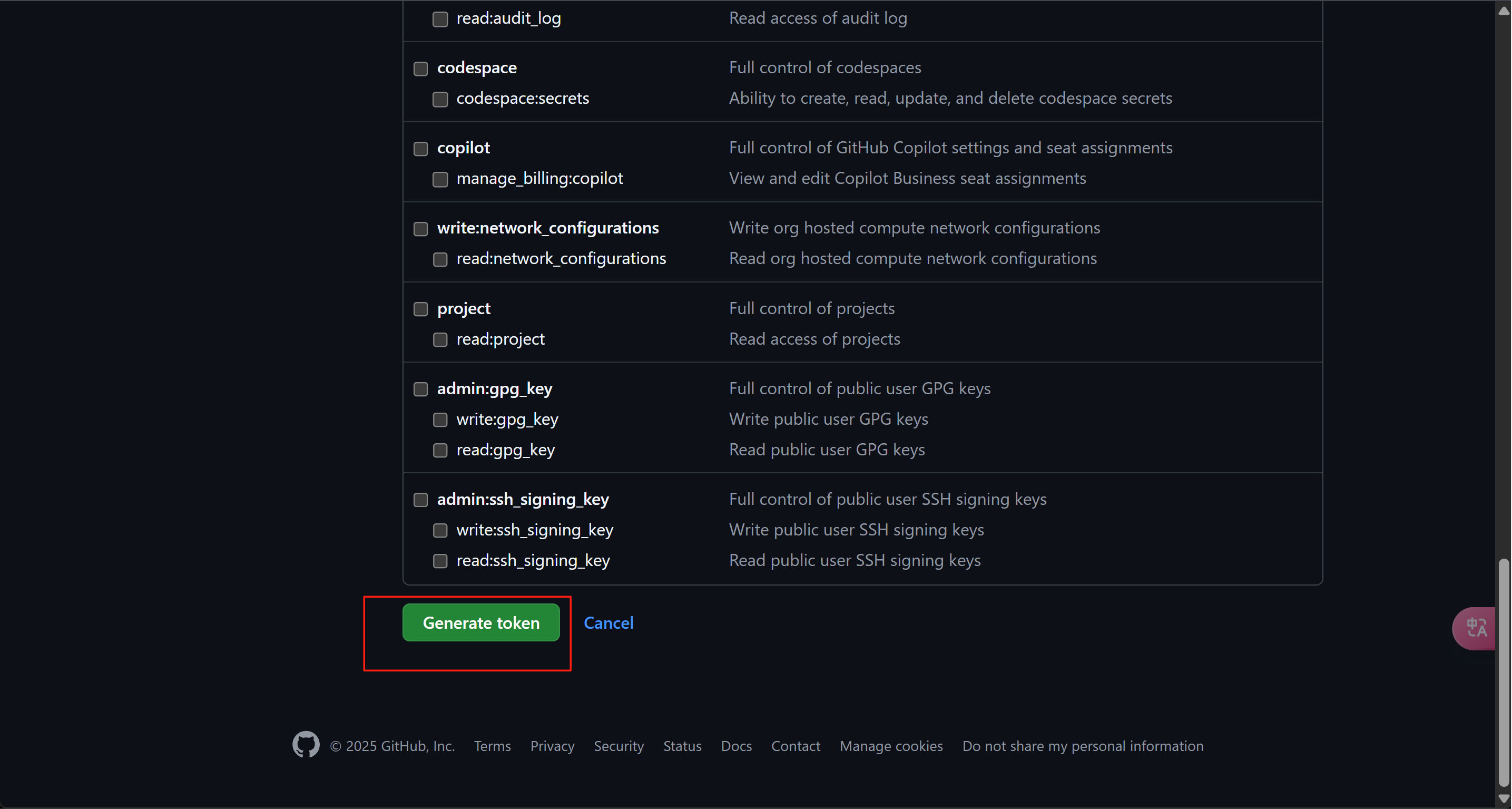1512x809 pixels.
Task: Enable read:network_configurations access
Action: click(x=440, y=259)
